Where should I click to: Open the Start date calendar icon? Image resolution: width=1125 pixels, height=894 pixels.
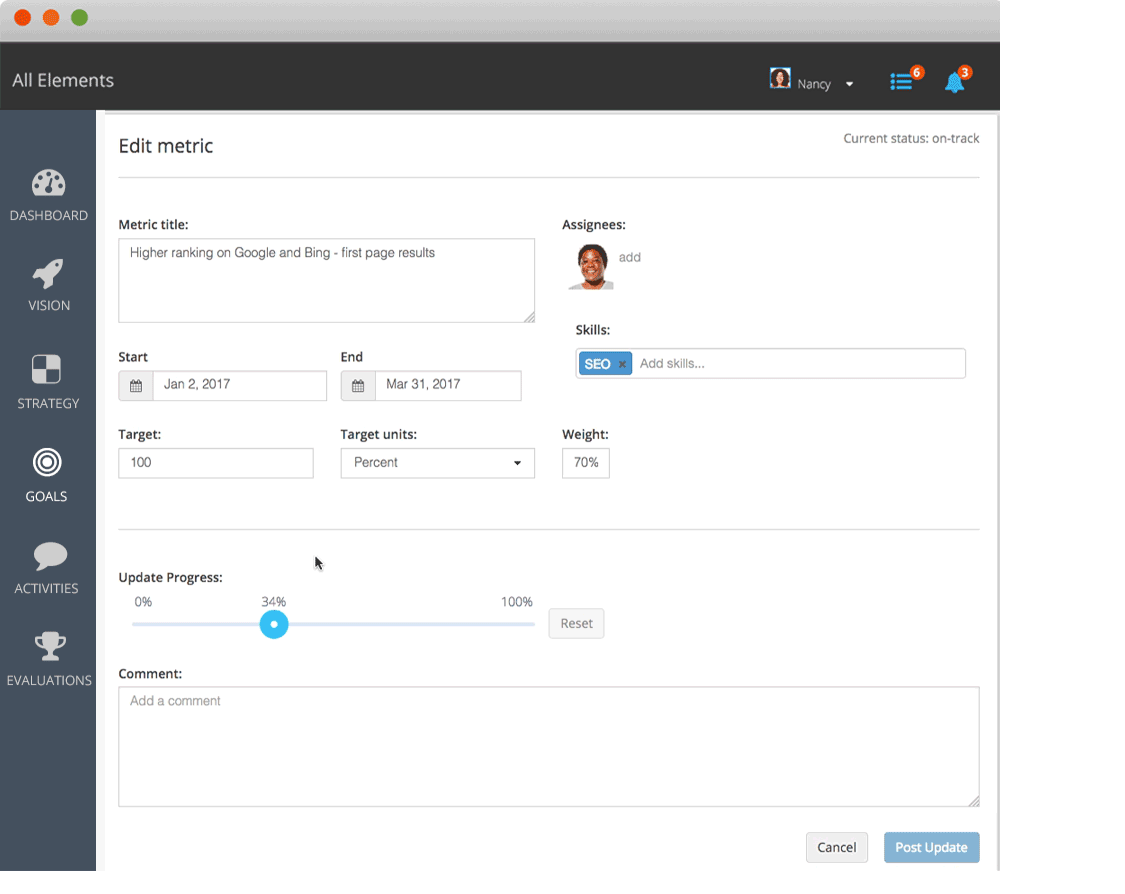pos(136,386)
